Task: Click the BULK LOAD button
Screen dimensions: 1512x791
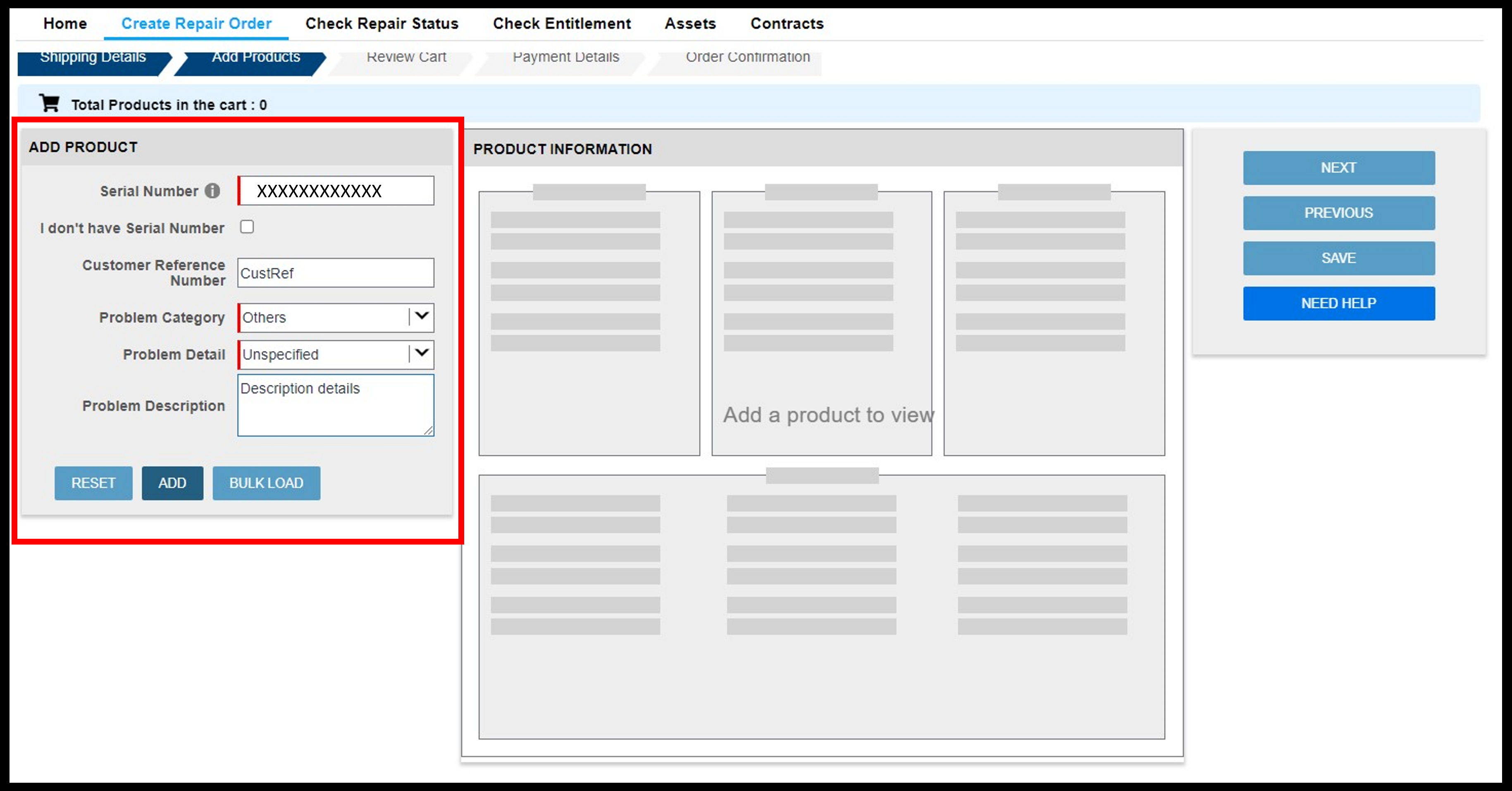Action: (265, 483)
